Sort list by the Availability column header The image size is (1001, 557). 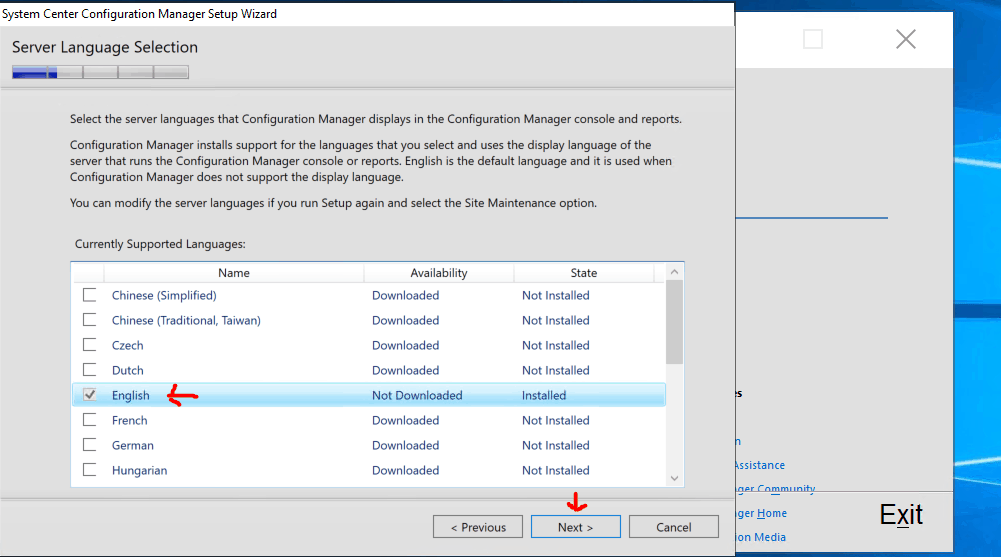(x=439, y=272)
